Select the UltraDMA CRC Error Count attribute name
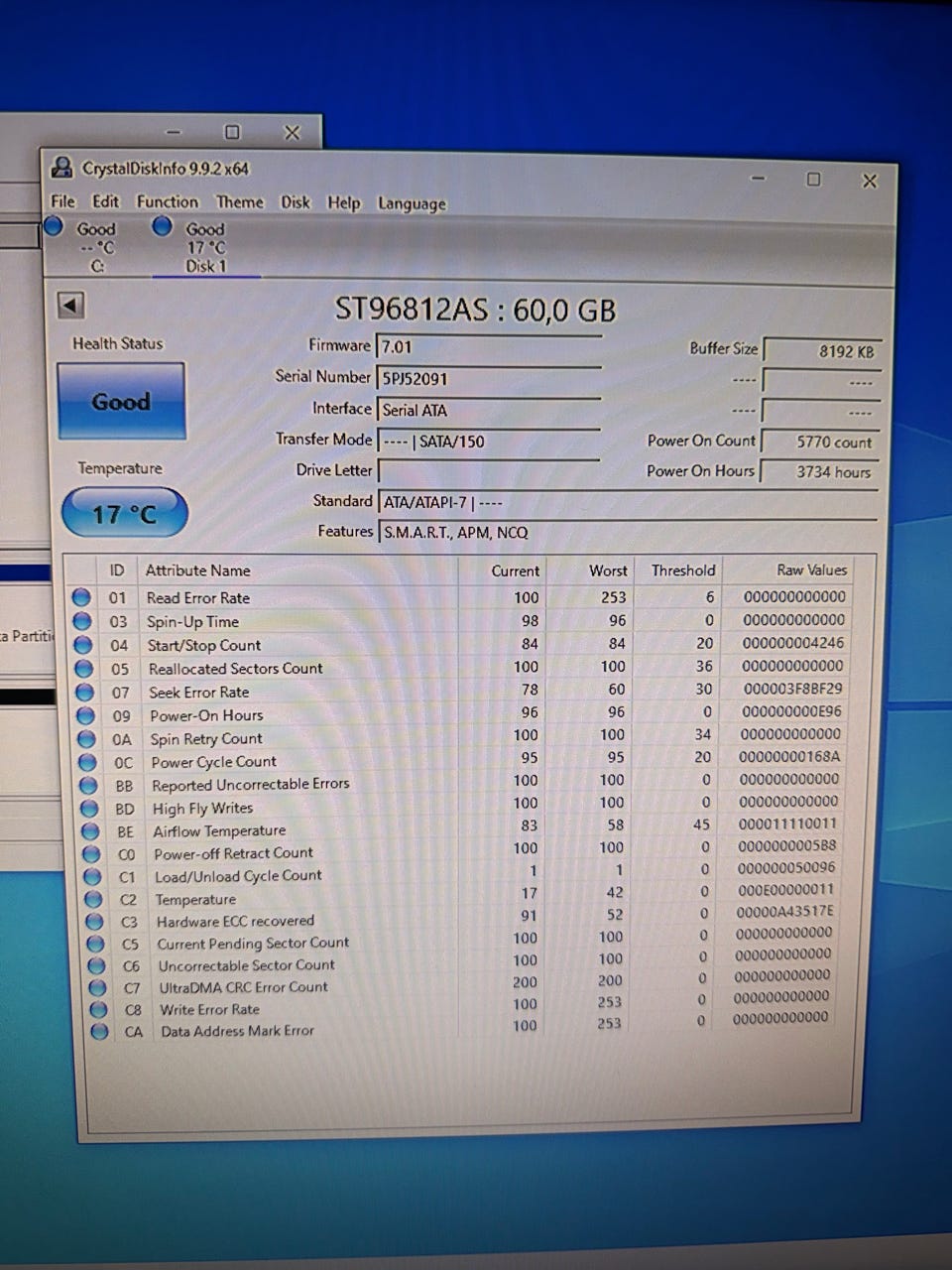This screenshot has height=1270, width=952. pos(244,988)
